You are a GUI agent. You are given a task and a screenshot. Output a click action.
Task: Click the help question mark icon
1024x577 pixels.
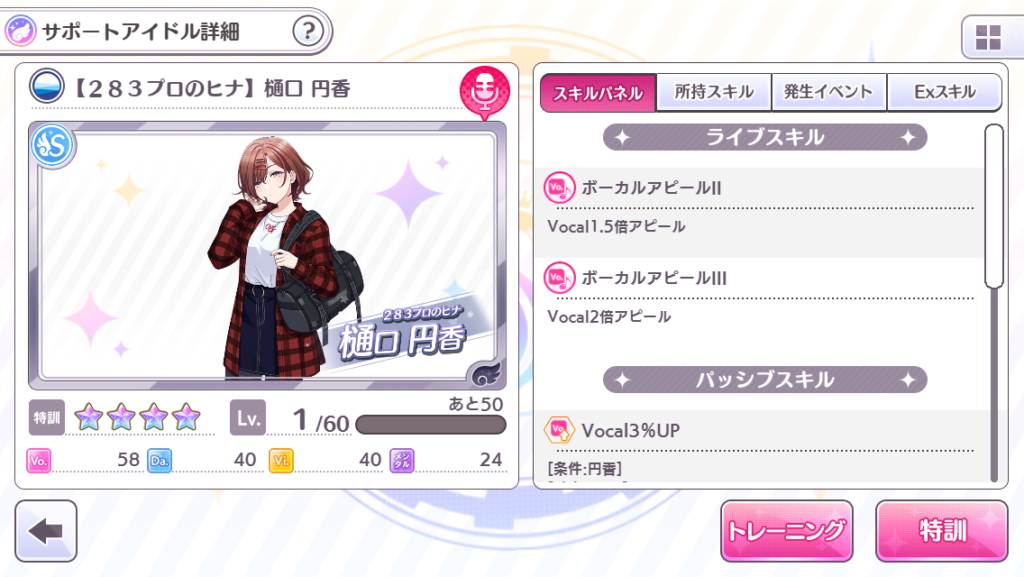(x=308, y=31)
